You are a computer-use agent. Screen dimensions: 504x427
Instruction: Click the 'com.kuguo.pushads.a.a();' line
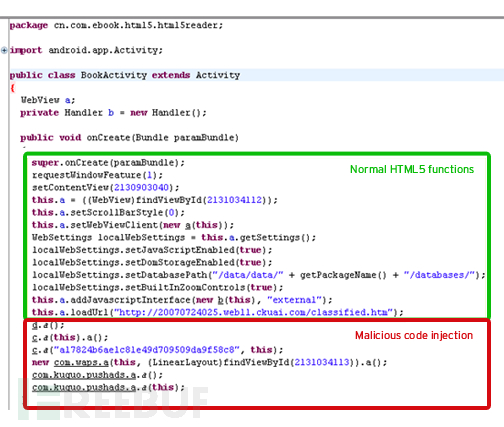tap(97, 375)
